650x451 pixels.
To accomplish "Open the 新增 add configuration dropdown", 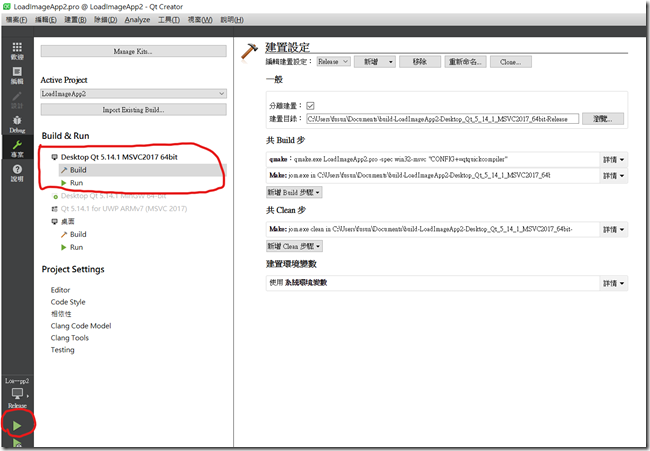I will coord(375,62).
